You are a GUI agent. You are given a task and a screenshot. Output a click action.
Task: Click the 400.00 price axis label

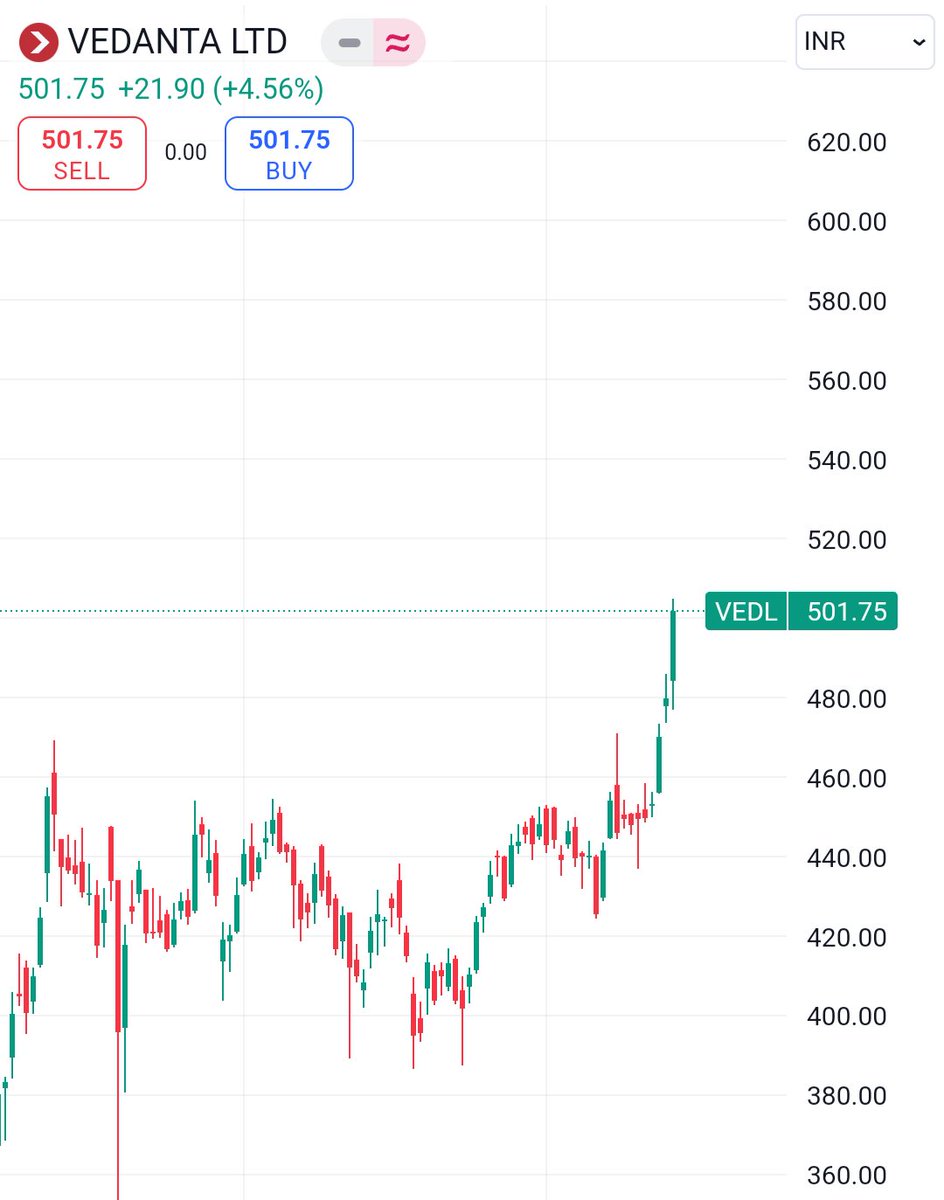click(x=847, y=1017)
